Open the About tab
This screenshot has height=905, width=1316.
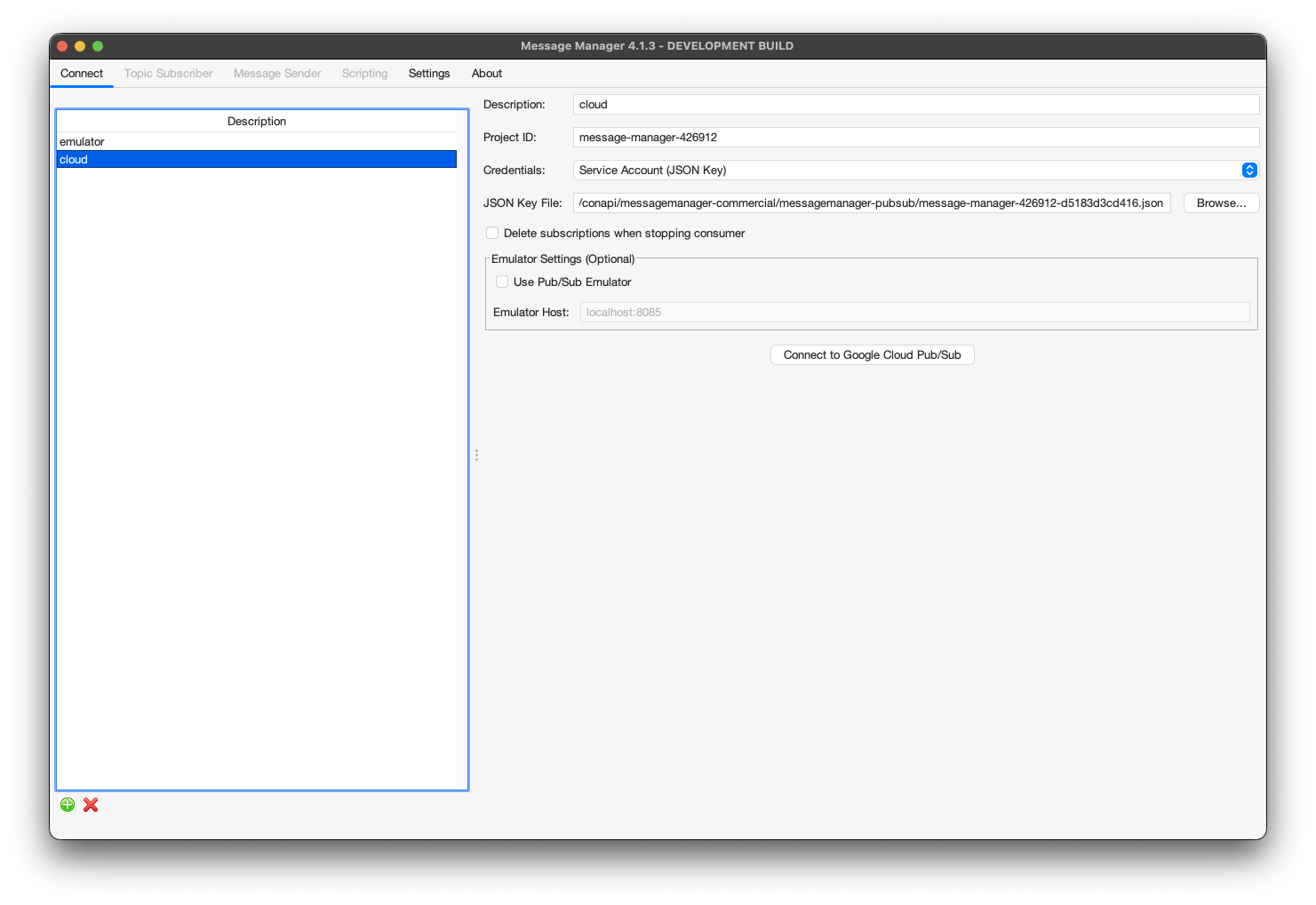pos(486,73)
